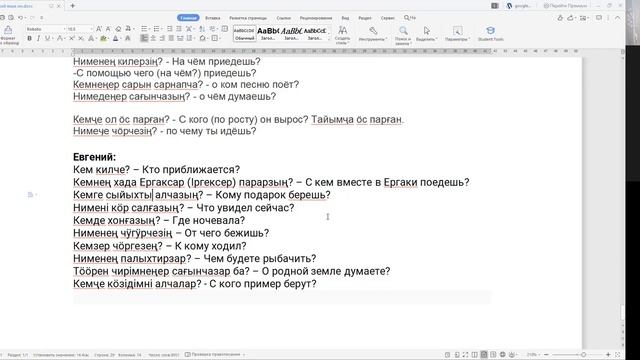Click the Undo arrow in quick access
Viewport: 640px width, 360px height.
pyautogui.click(x=20, y=18)
